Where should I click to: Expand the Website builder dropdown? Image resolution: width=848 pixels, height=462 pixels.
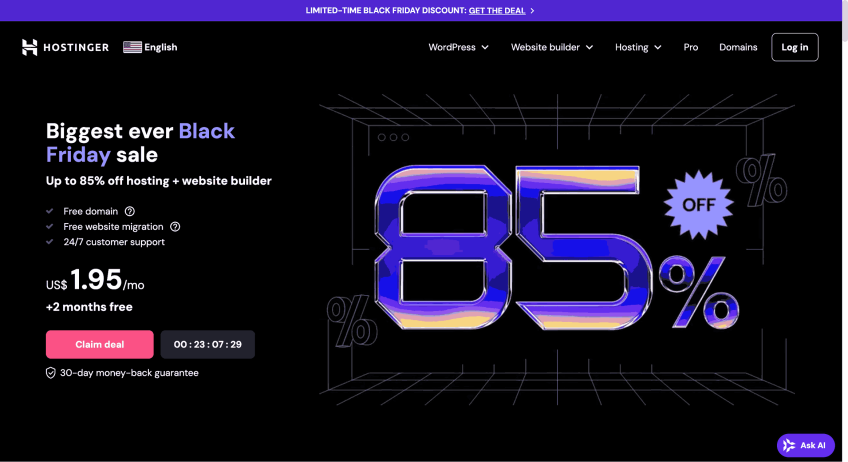point(552,47)
